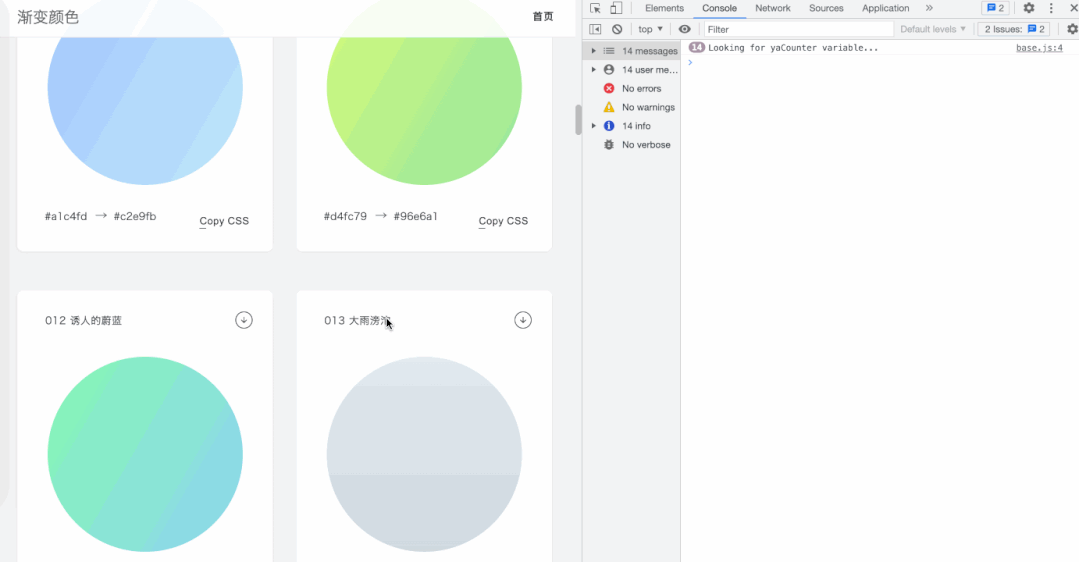Click the page vertical scrollbar thumb
The width and height of the screenshot is (1079, 562).
point(578,120)
